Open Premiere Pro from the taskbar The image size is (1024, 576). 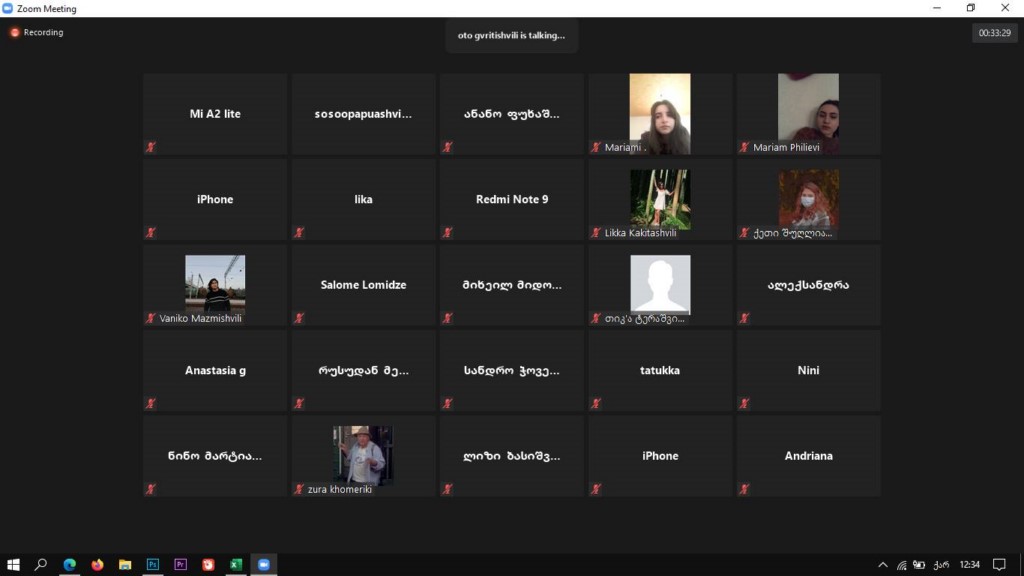point(181,564)
